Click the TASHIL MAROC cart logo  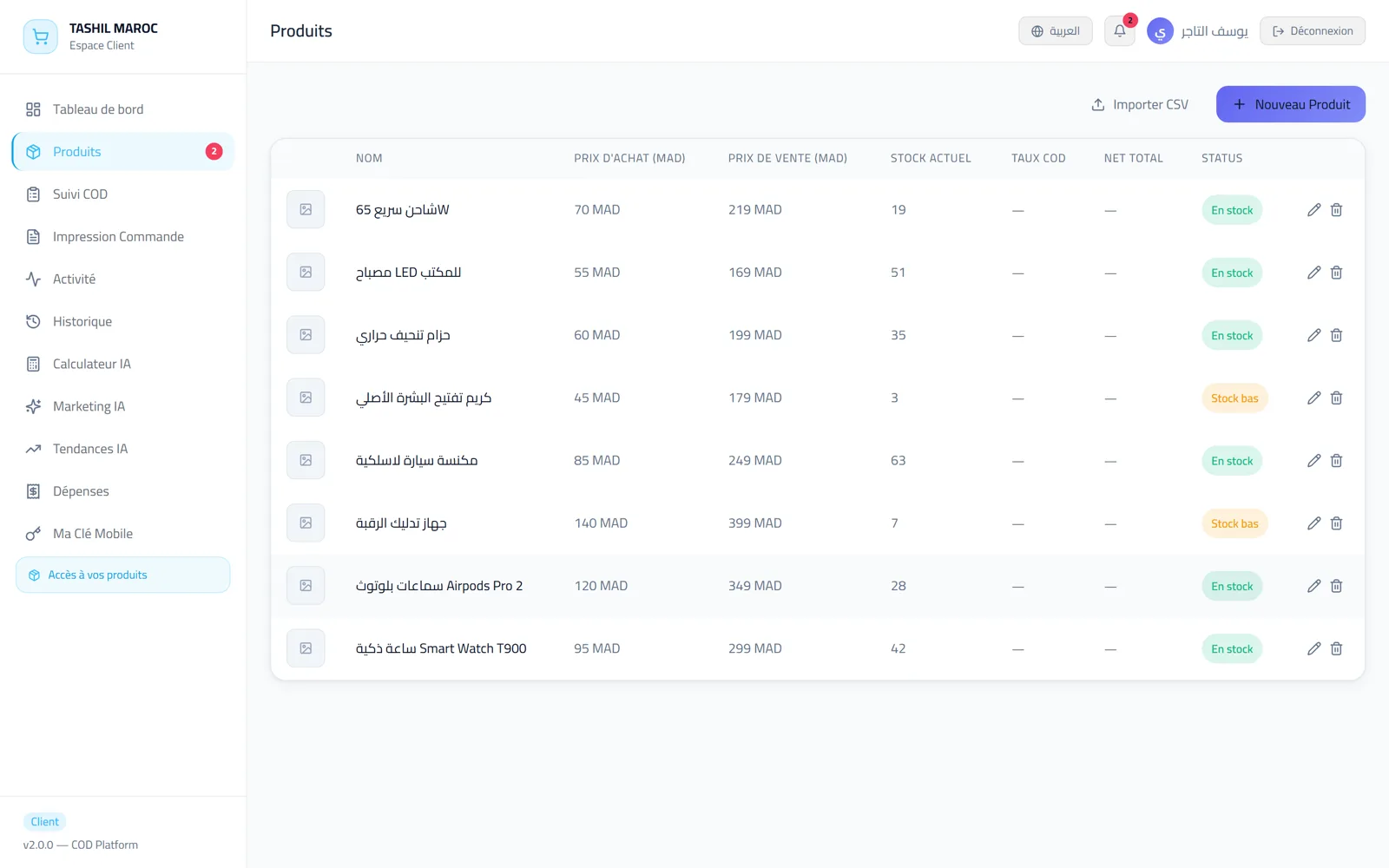(41, 36)
